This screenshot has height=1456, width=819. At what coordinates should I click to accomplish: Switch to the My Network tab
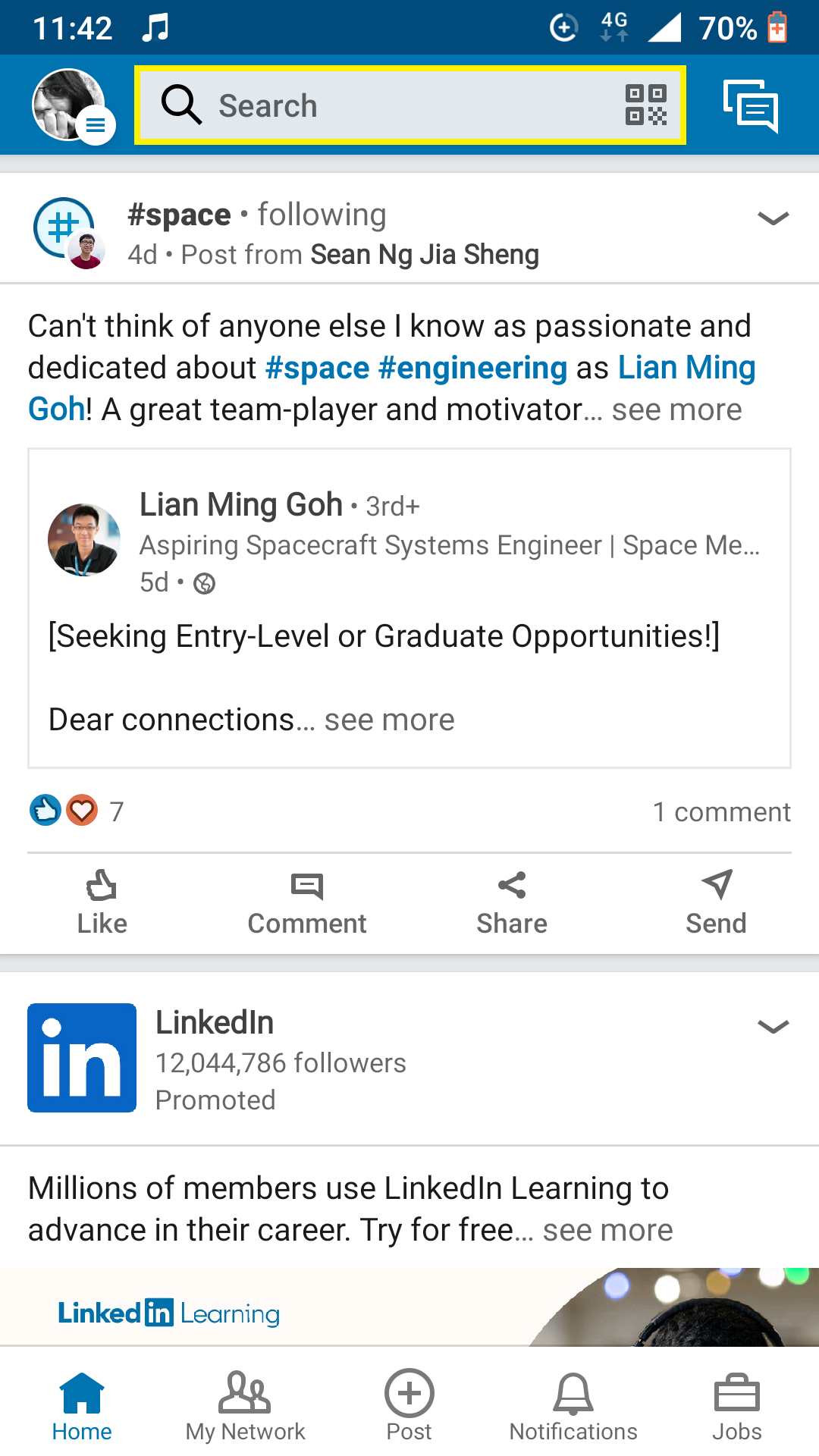tap(245, 1405)
